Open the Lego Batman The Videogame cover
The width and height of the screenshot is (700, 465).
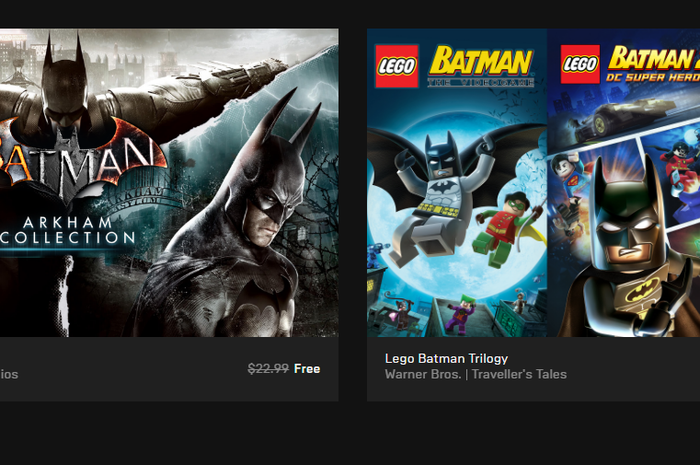[x=457, y=183]
